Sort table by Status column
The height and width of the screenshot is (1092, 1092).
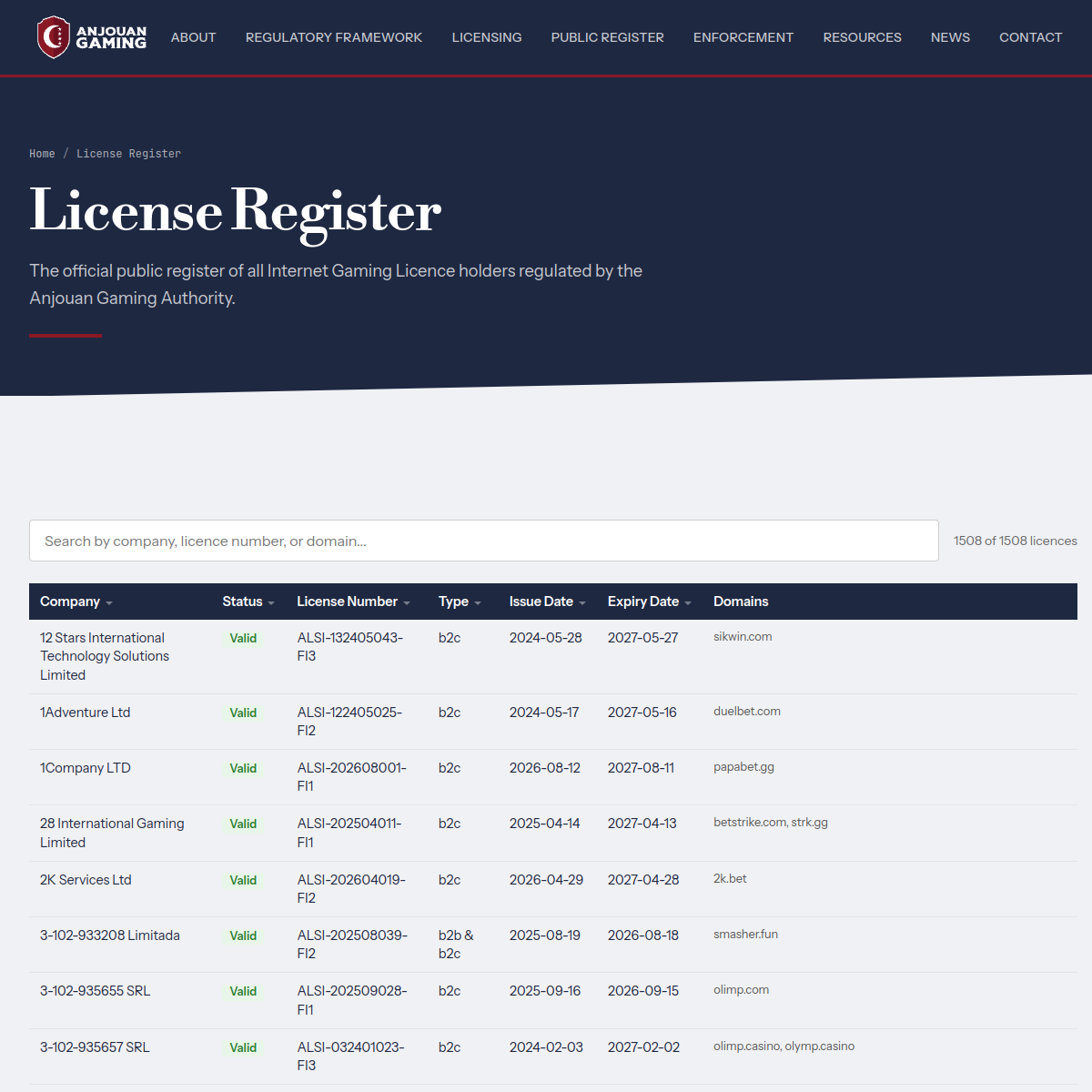[248, 602]
